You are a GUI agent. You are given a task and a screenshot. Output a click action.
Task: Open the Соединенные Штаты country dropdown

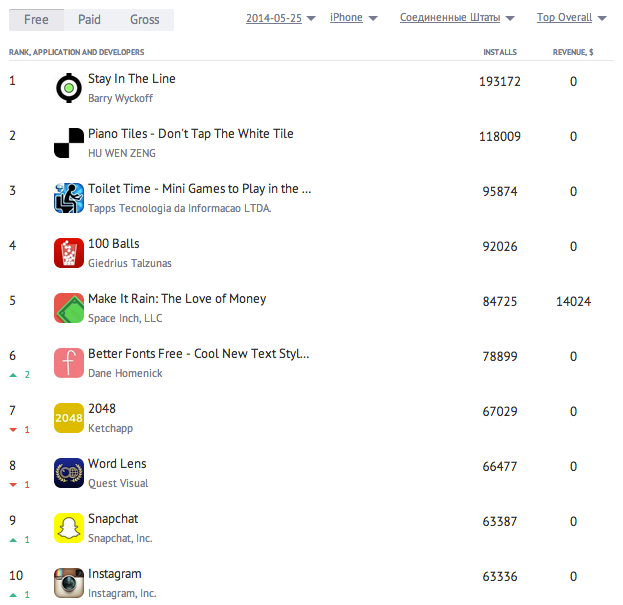[457, 18]
